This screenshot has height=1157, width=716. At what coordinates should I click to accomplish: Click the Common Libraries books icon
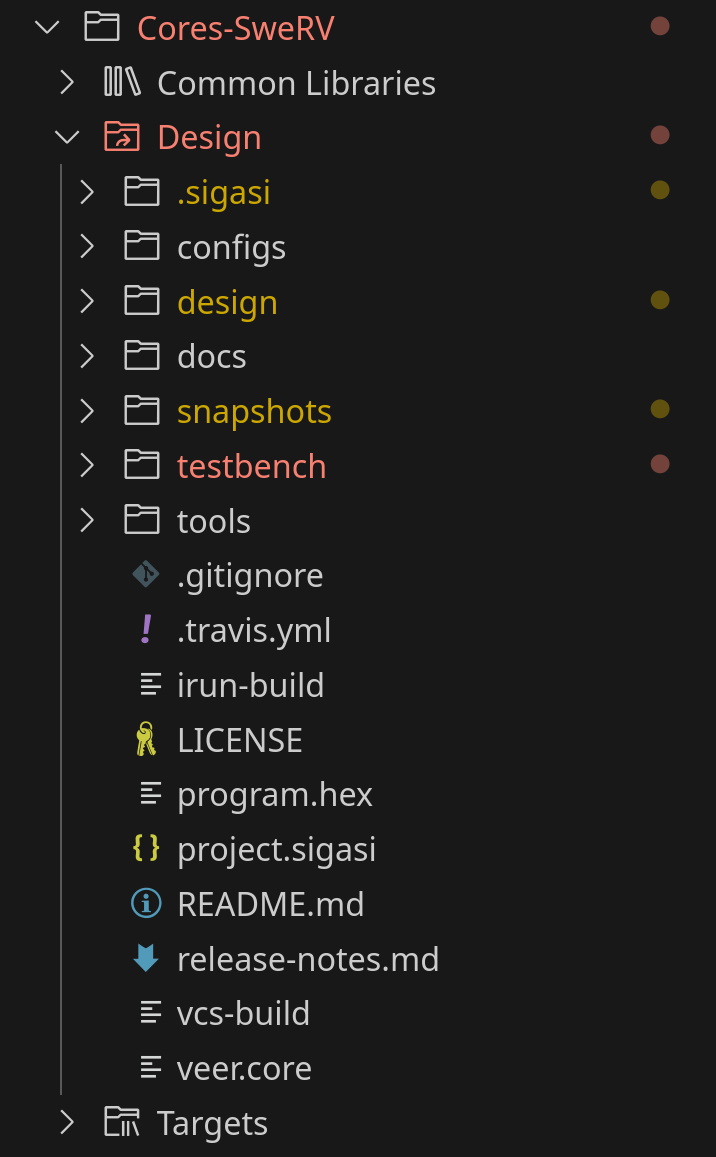122,82
